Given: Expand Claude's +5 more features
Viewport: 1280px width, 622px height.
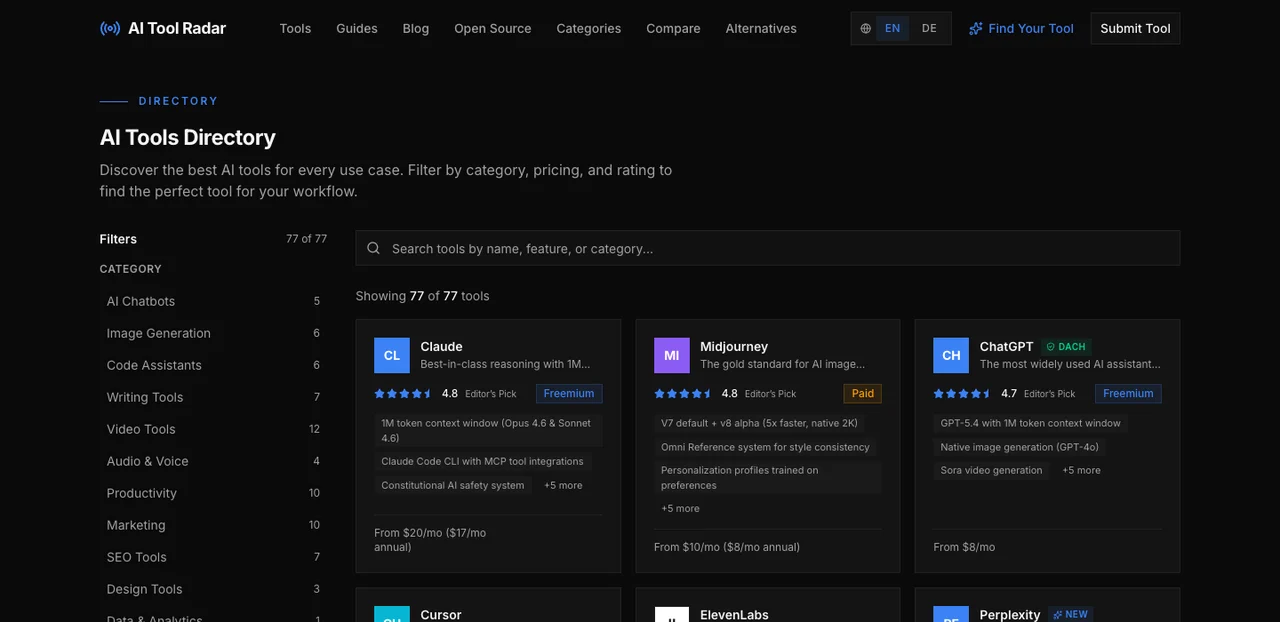Looking at the screenshot, I should pyautogui.click(x=563, y=486).
